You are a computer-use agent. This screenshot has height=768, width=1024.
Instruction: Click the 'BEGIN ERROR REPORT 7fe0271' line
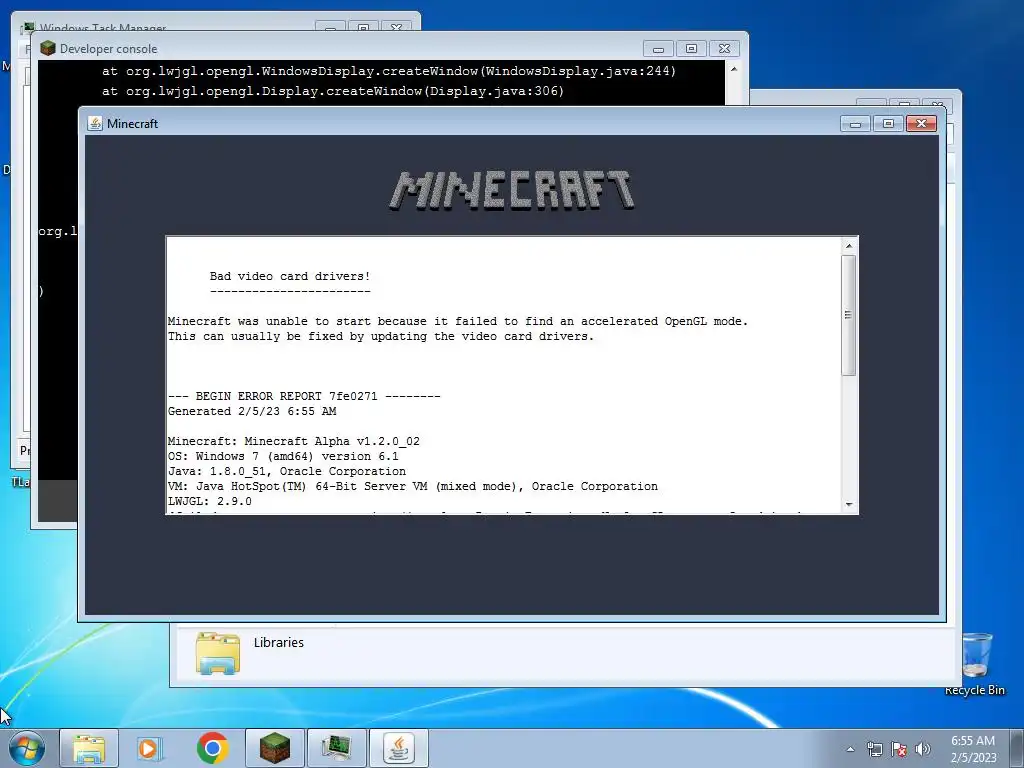tap(304, 396)
